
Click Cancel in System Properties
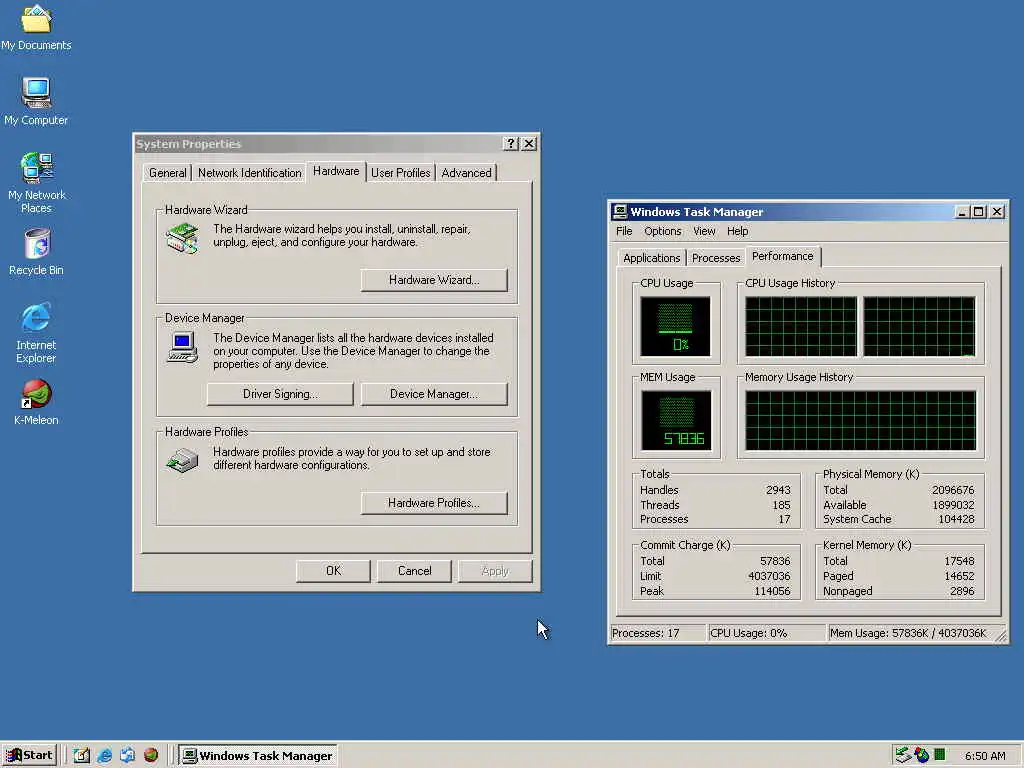(414, 571)
